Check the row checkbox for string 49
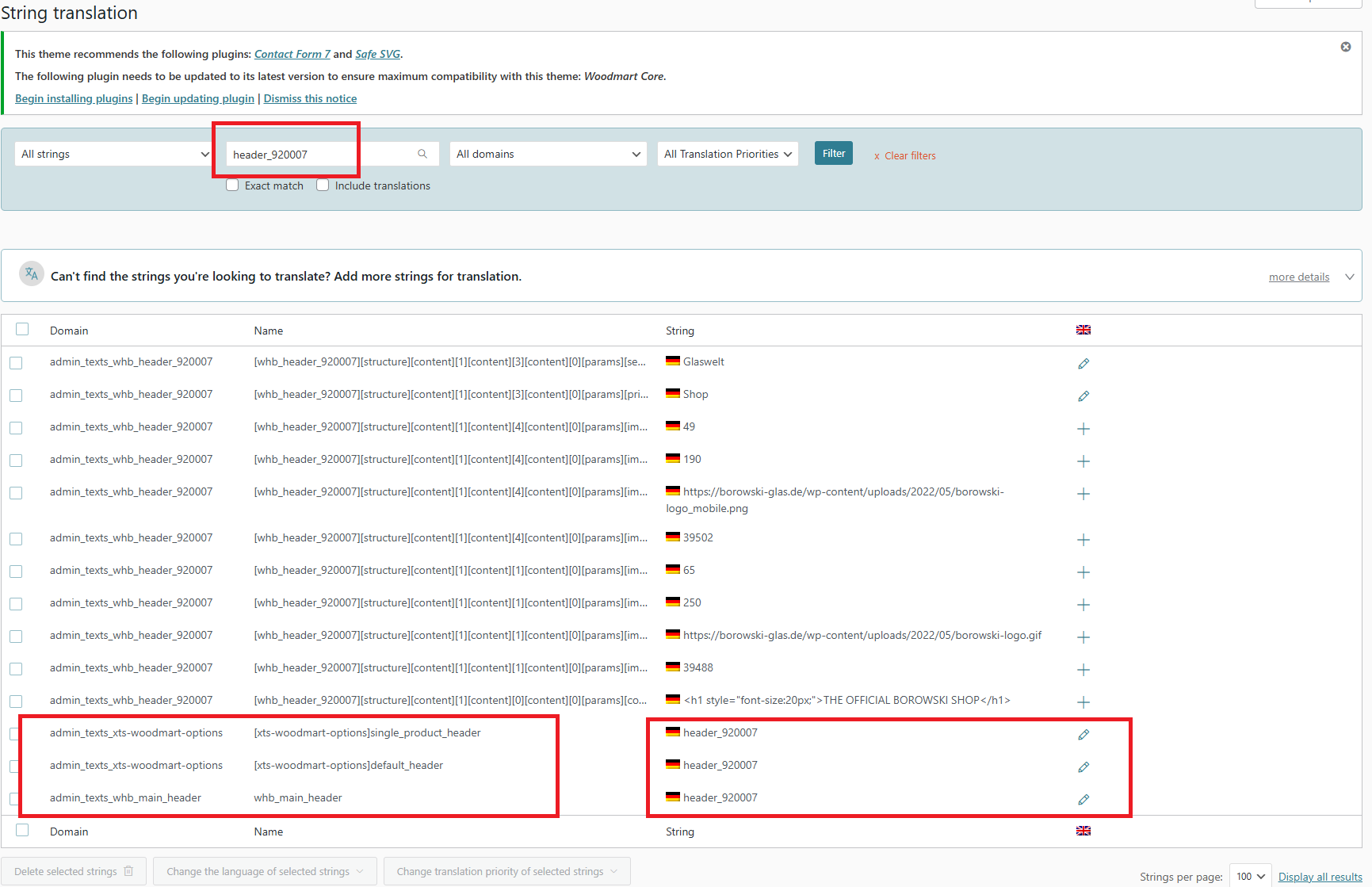The image size is (1372, 887). click(16, 428)
